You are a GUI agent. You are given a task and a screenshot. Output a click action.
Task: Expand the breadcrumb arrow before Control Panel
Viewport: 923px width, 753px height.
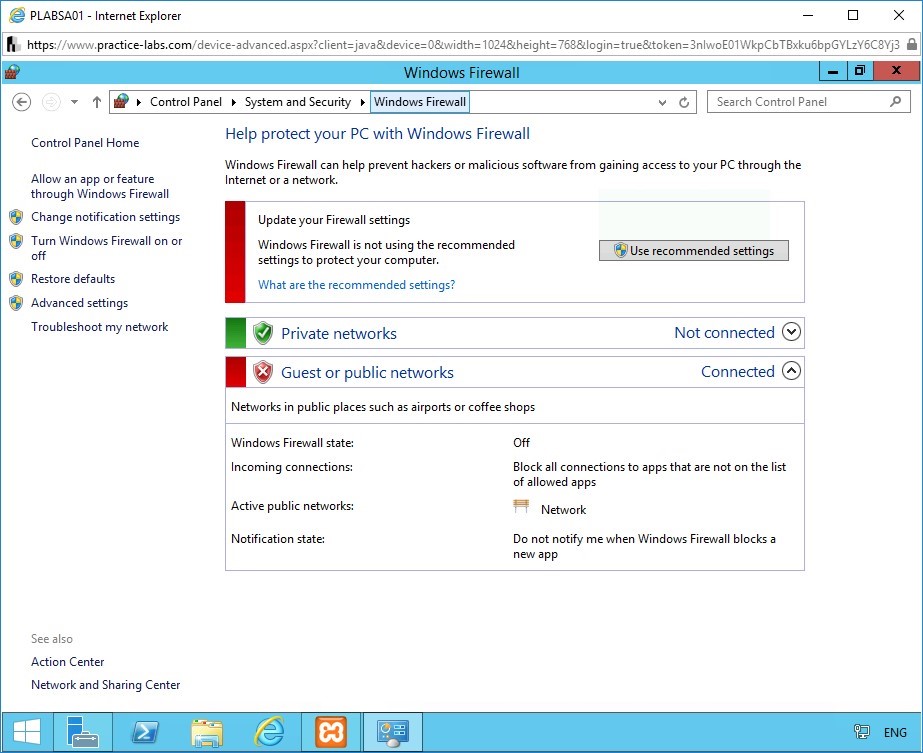[139, 102]
